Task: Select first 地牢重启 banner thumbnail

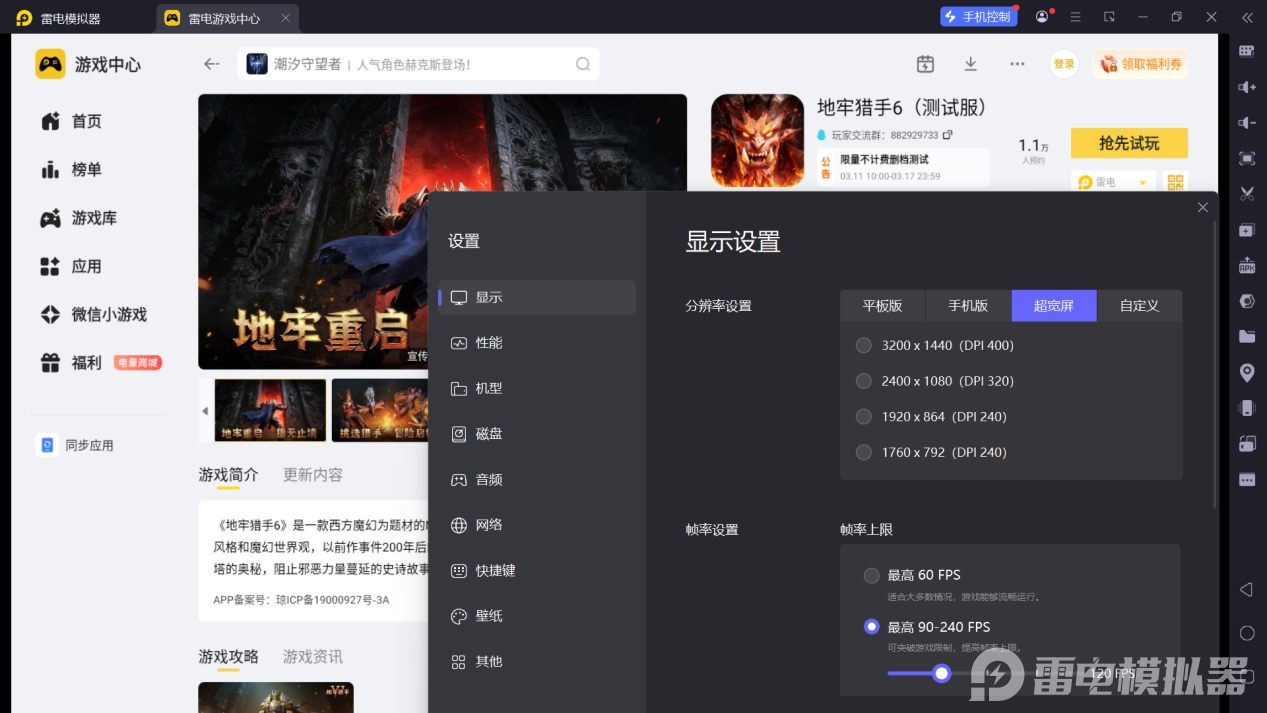Action: (x=270, y=410)
